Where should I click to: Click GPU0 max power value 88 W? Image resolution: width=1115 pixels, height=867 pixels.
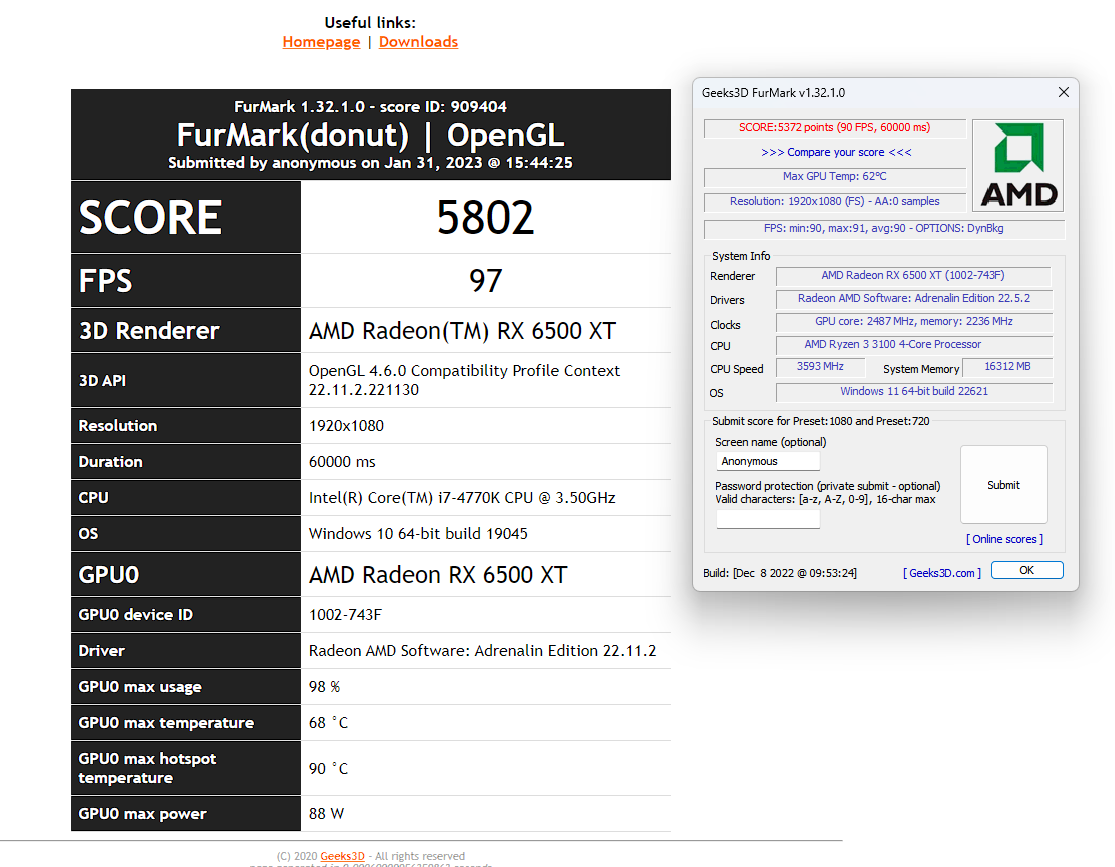(326, 814)
